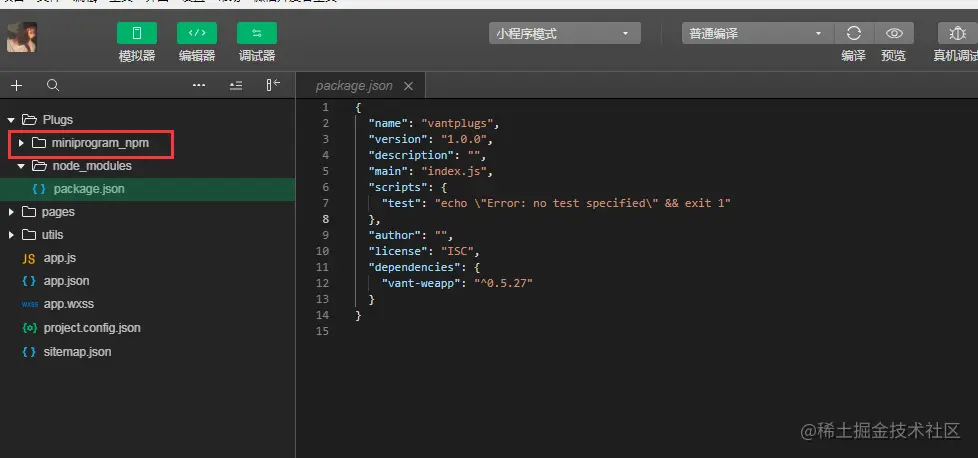Expand the pages folder arrow
The height and width of the screenshot is (458, 978).
tap(11, 212)
